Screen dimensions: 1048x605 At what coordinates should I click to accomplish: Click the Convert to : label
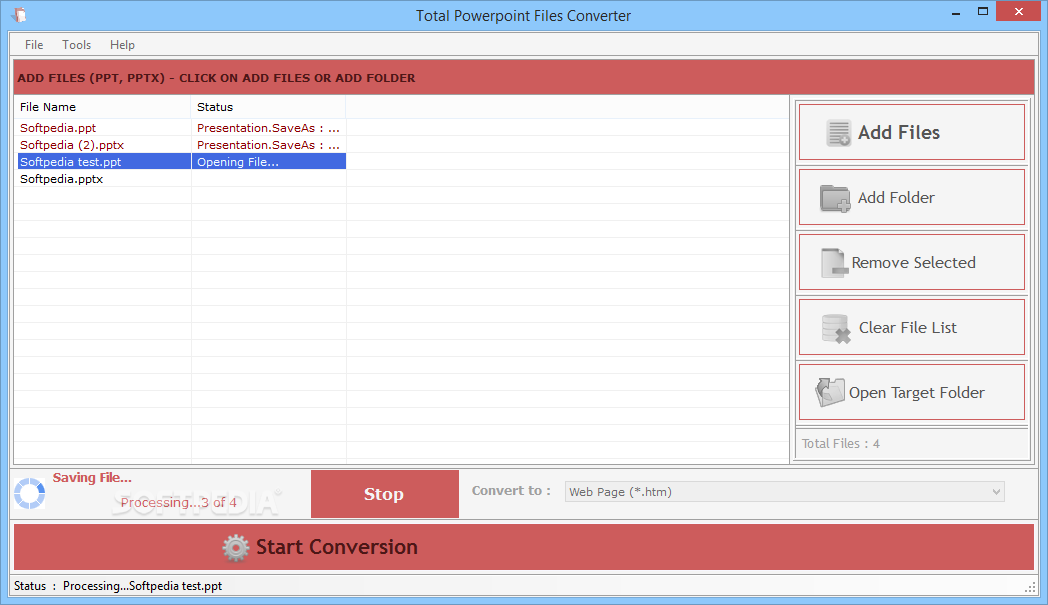511,491
